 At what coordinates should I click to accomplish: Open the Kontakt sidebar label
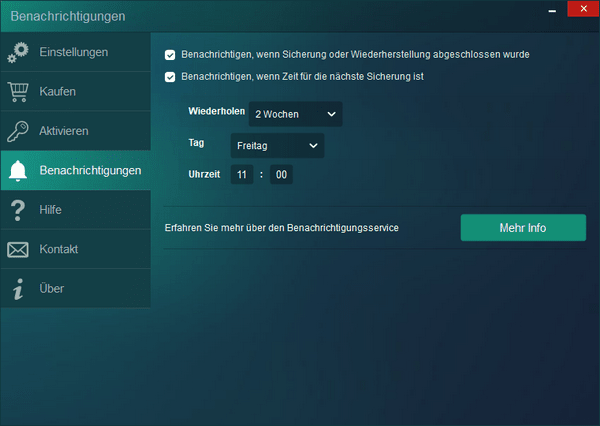click(59, 249)
